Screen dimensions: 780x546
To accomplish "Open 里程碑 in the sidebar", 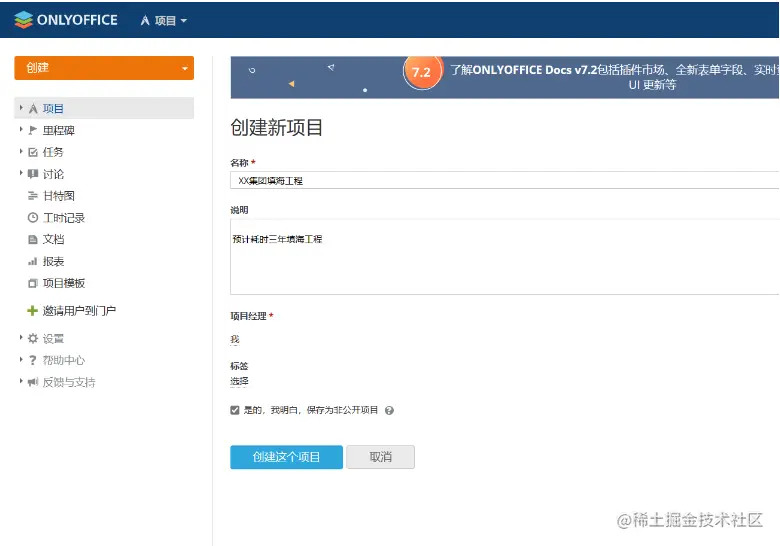I will pos(59,130).
